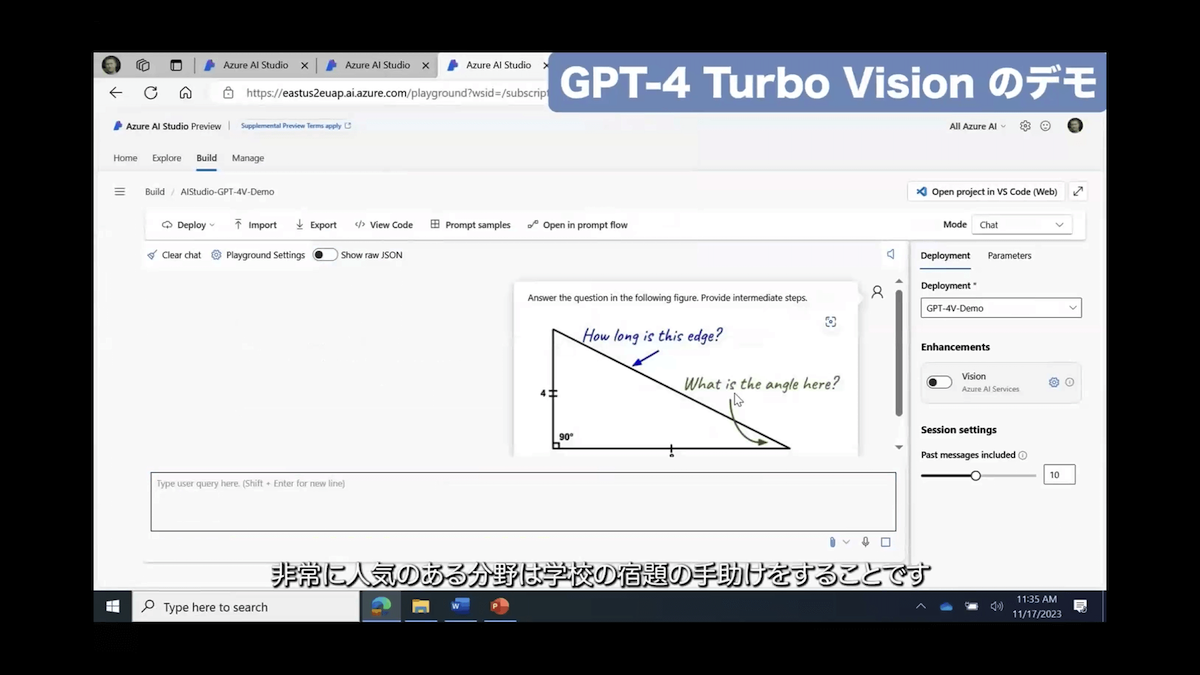Toggle the hamburger navigation menu
Image resolution: width=1200 pixels, height=675 pixels.
click(x=120, y=191)
